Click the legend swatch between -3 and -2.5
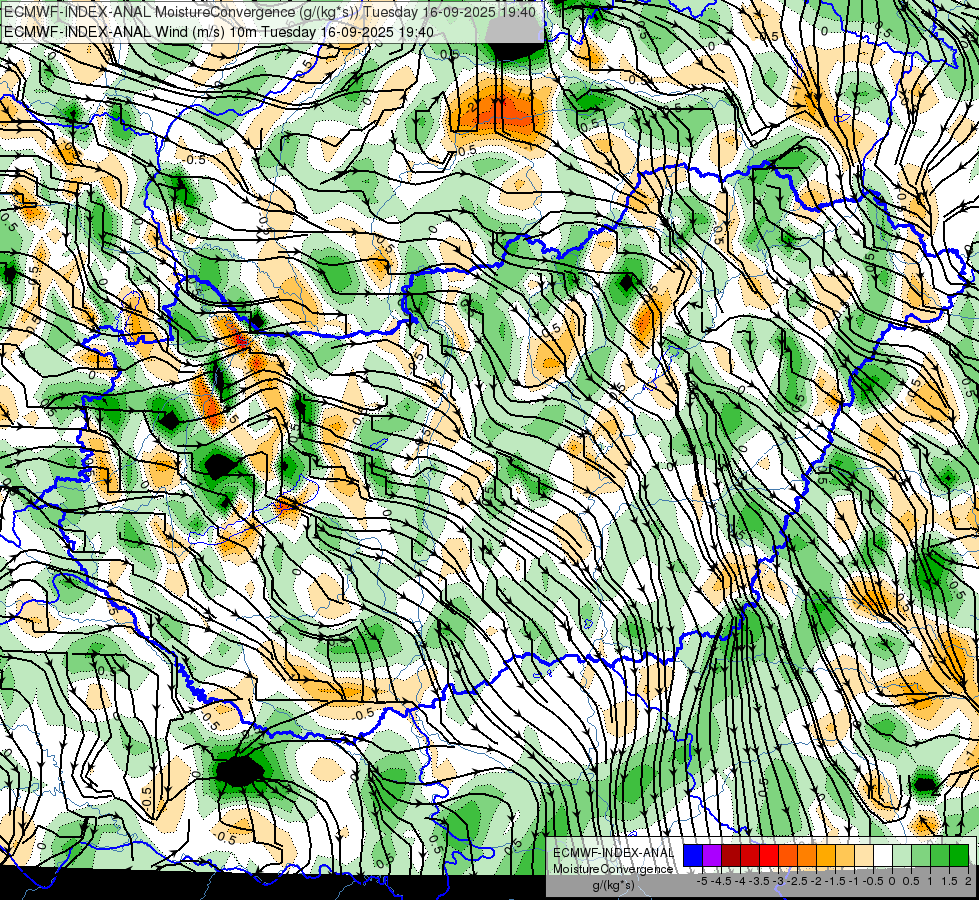Screen dimensions: 979x900 point(788,856)
